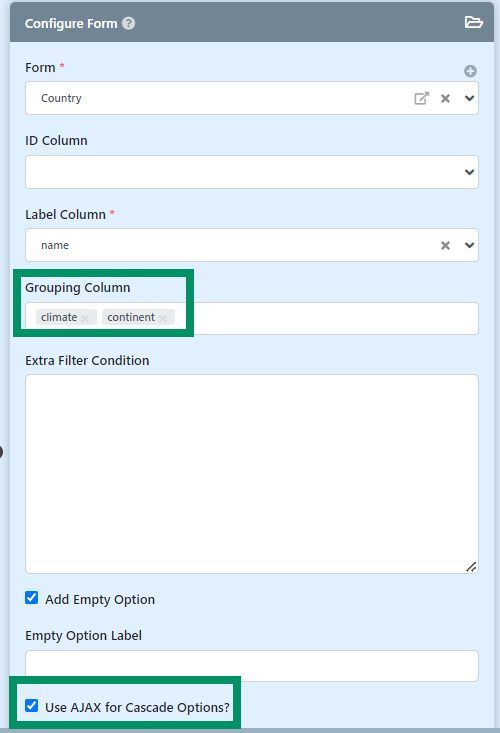Click the Empty Option Label input
This screenshot has height=733, width=500.
[x=252, y=666]
